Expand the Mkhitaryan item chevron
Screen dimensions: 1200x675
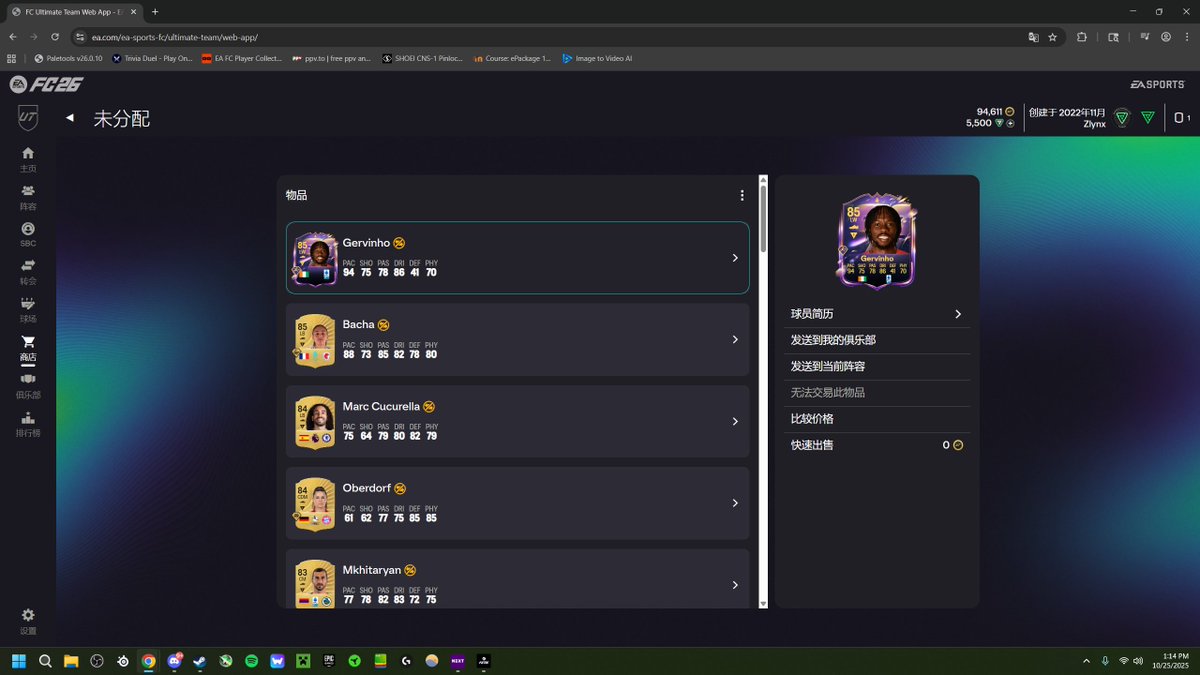(735, 585)
